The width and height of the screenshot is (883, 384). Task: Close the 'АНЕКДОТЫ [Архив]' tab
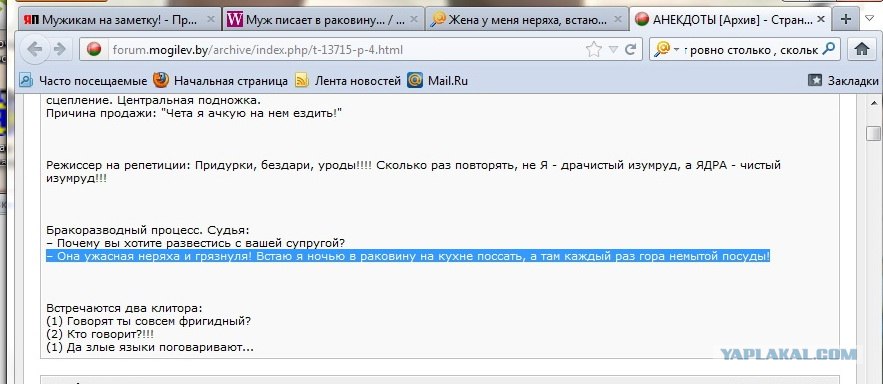click(x=821, y=19)
